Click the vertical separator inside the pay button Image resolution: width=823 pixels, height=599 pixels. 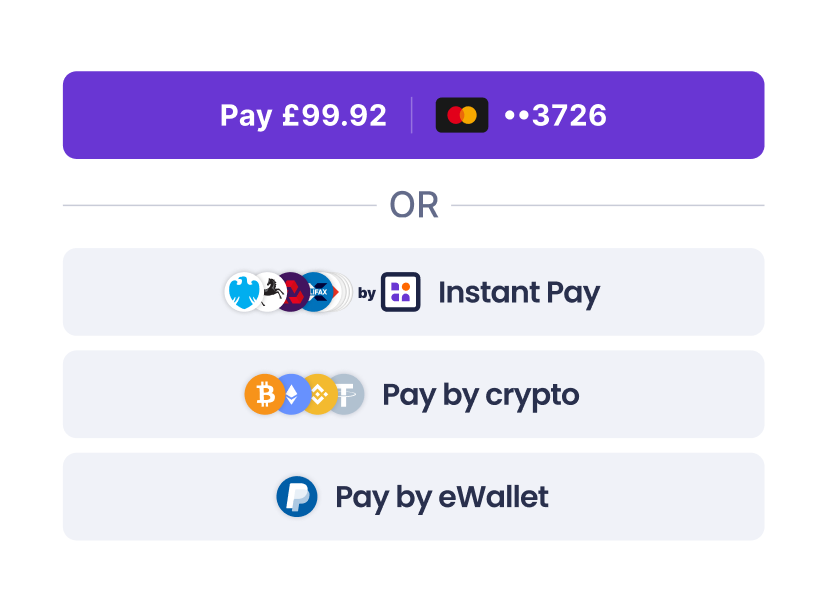coord(412,115)
